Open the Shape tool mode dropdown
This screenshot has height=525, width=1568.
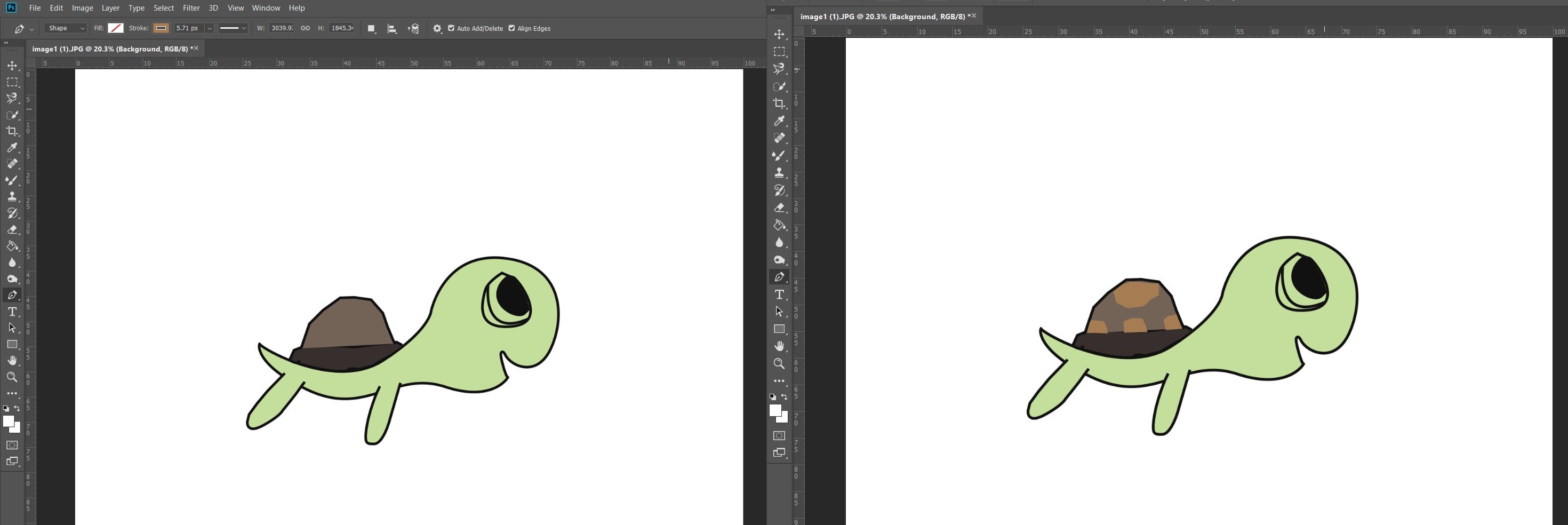coord(66,28)
